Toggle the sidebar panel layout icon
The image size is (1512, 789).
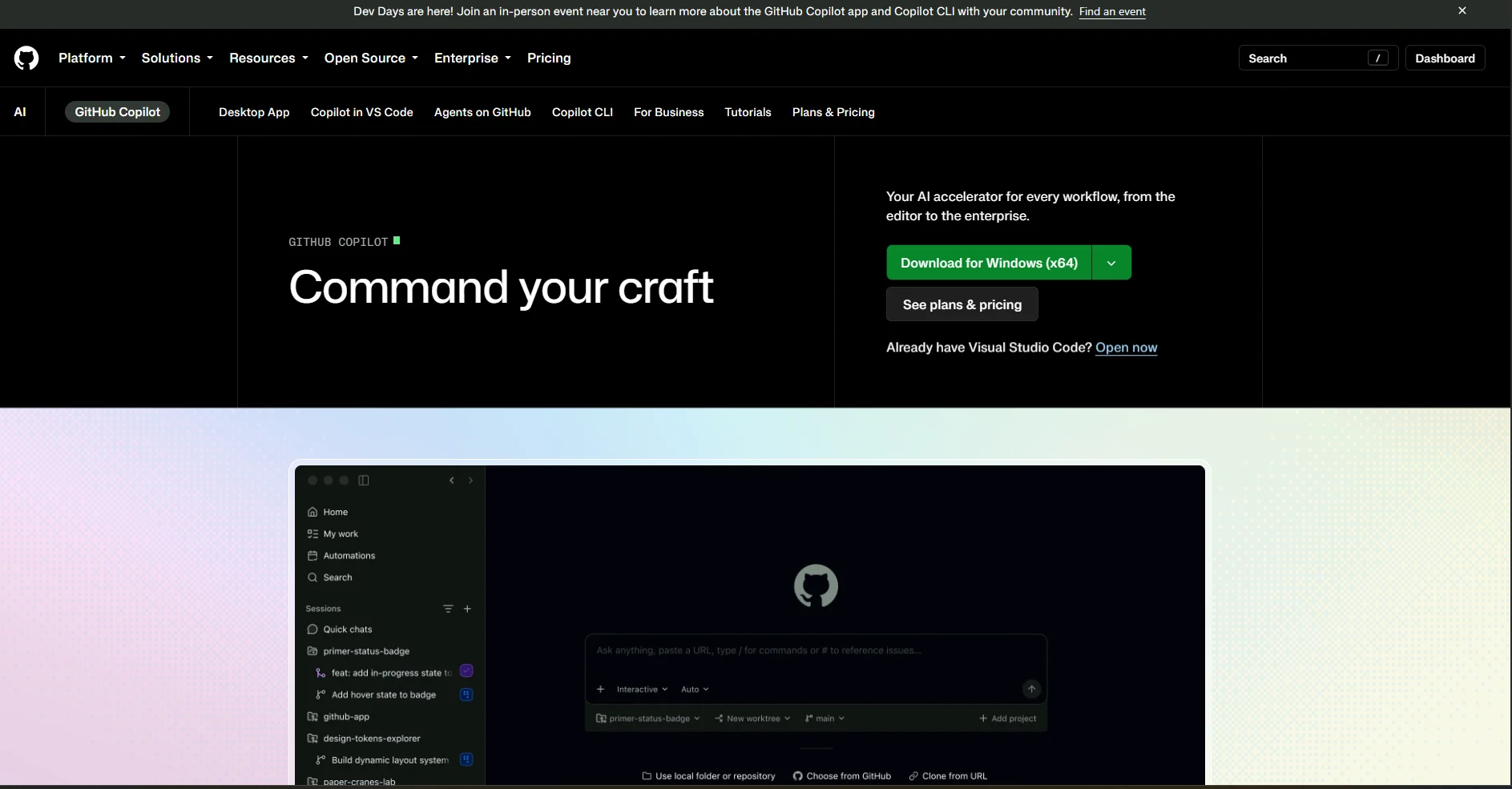click(364, 480)
